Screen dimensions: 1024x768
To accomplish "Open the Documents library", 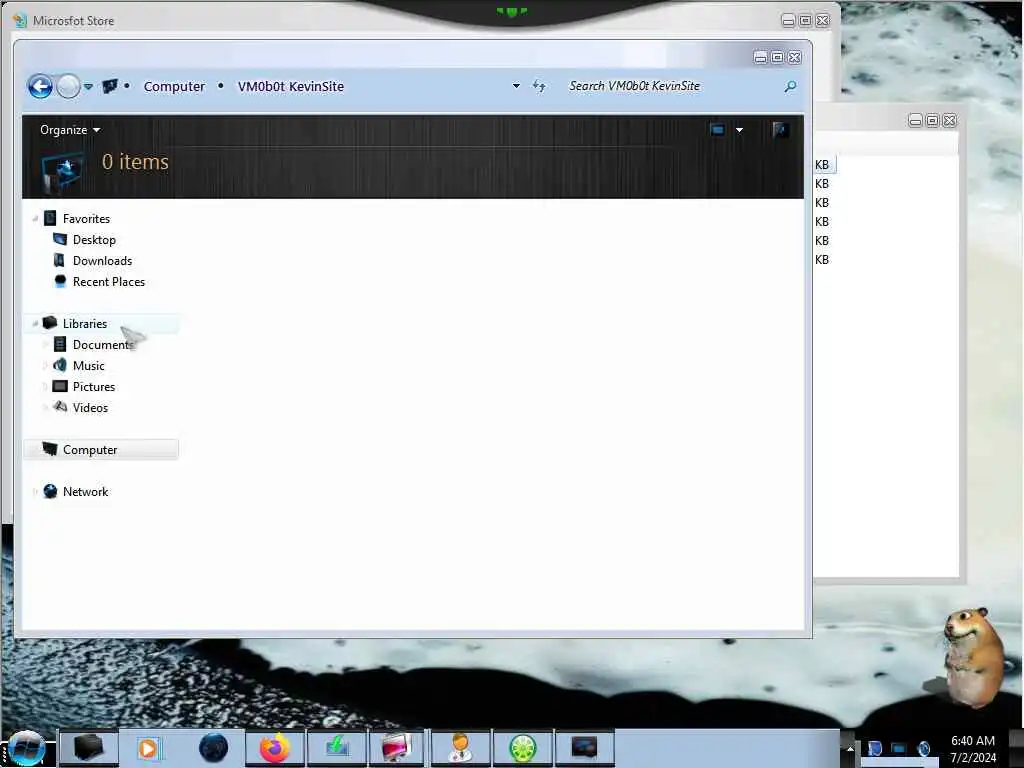I will (x=103, y=344).
